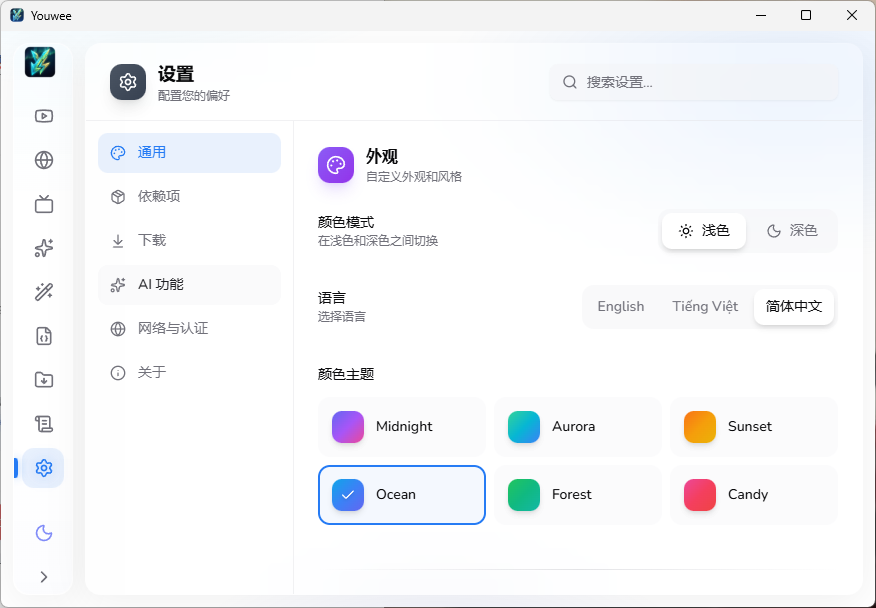Open the download folder icon in sidebar
This screenshot has width=876, height=608.
tap(43, 380)
